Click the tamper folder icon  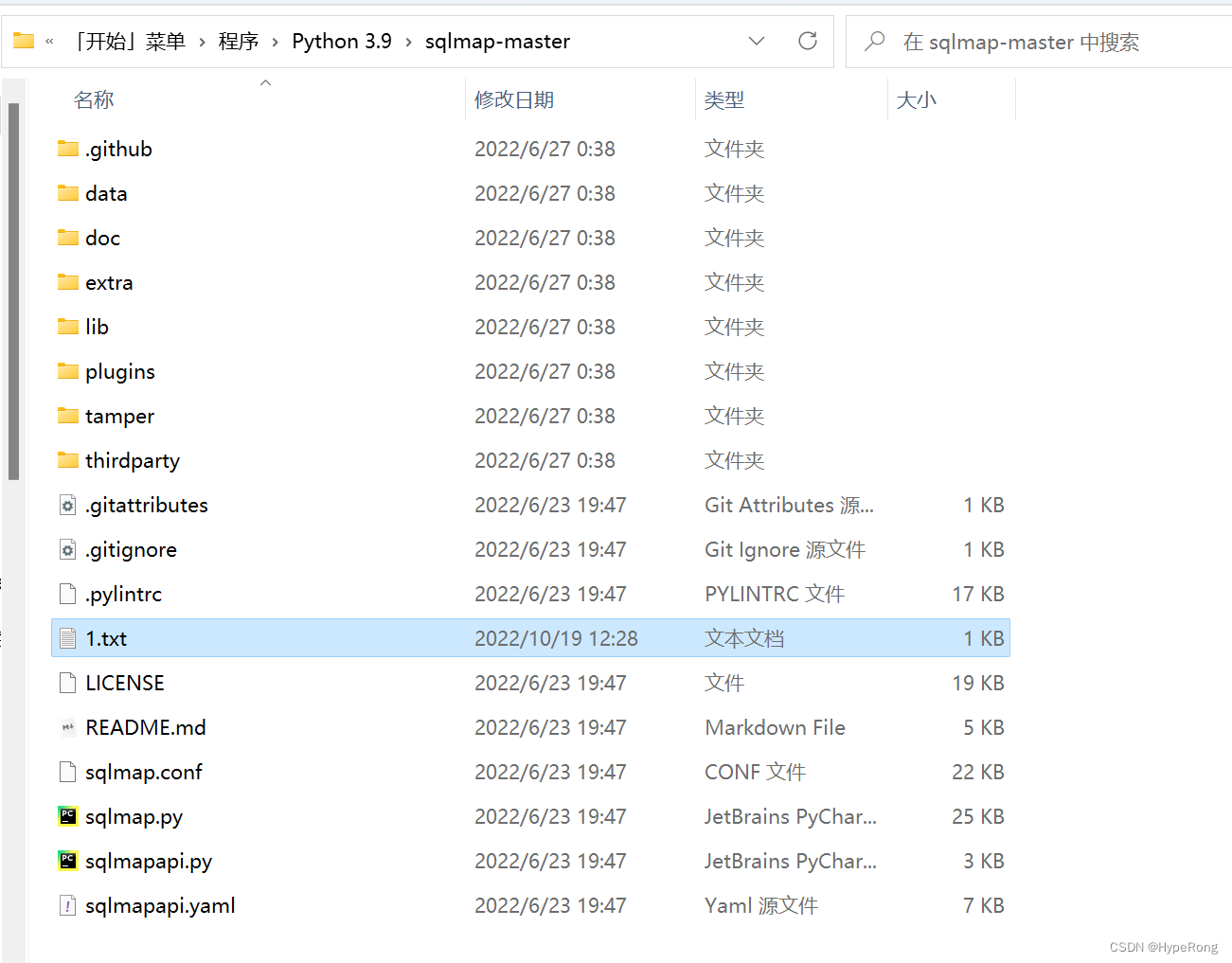[68, 416]
